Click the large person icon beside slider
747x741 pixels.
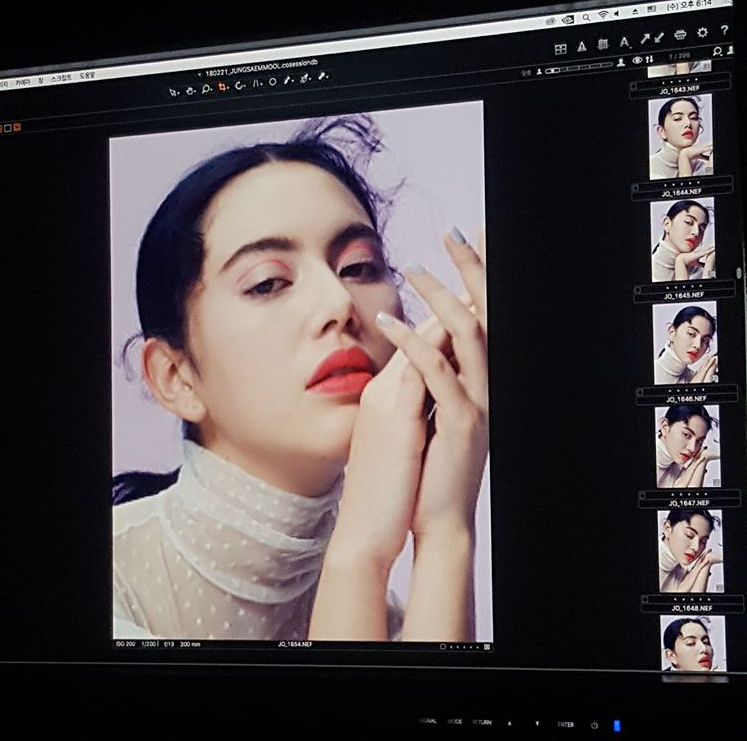621,62
